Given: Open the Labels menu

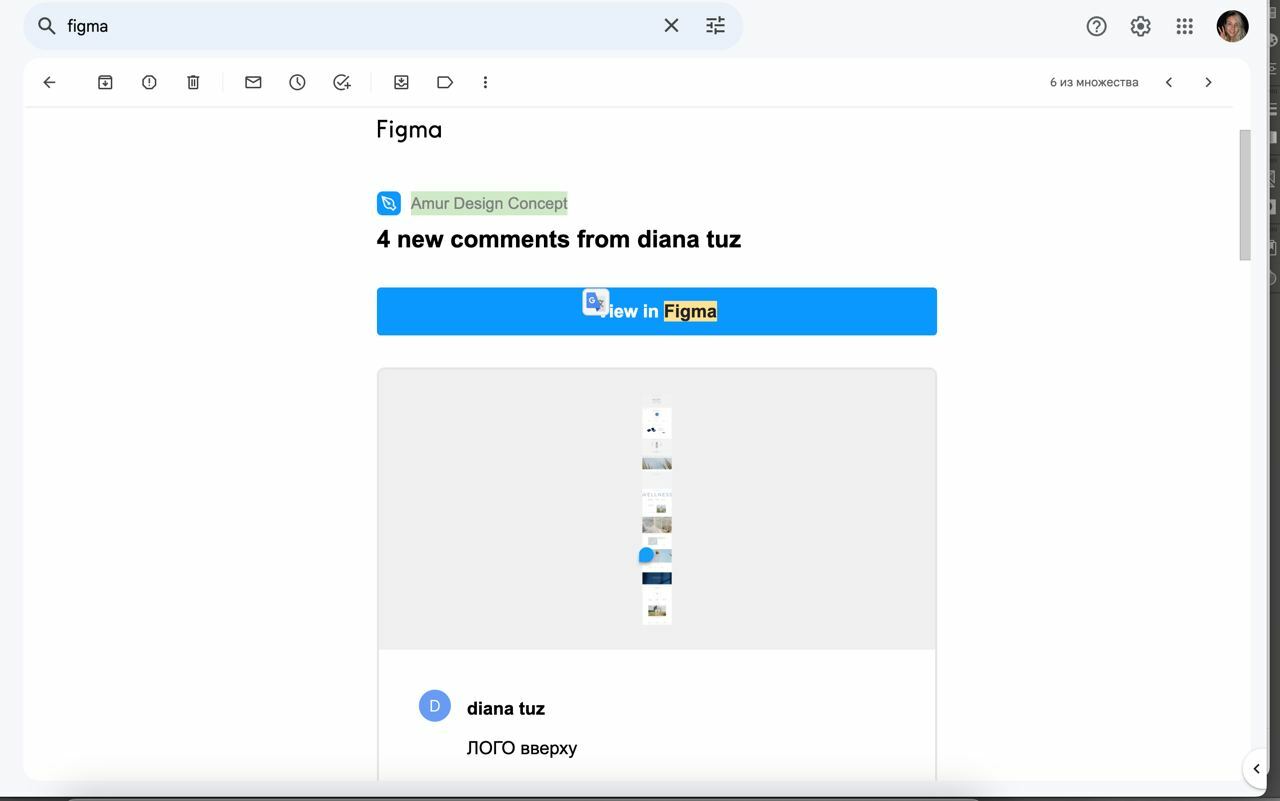Looking at the screenshot, I should click(x=445, y=82).
